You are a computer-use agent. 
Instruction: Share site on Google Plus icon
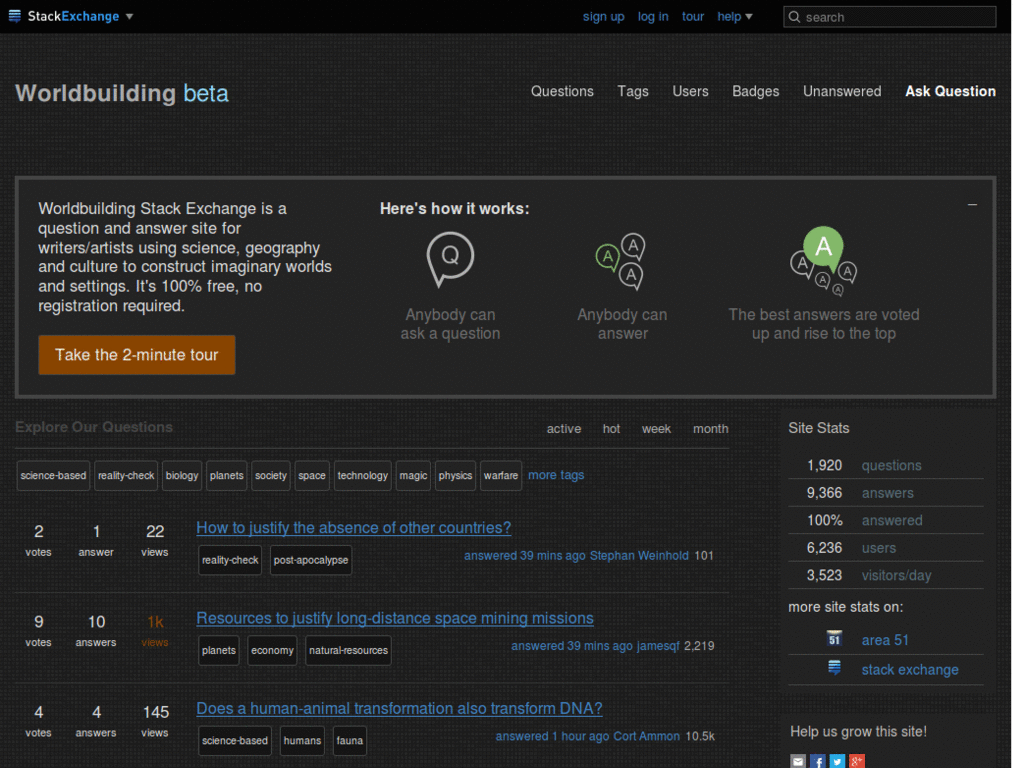point(857,761)
